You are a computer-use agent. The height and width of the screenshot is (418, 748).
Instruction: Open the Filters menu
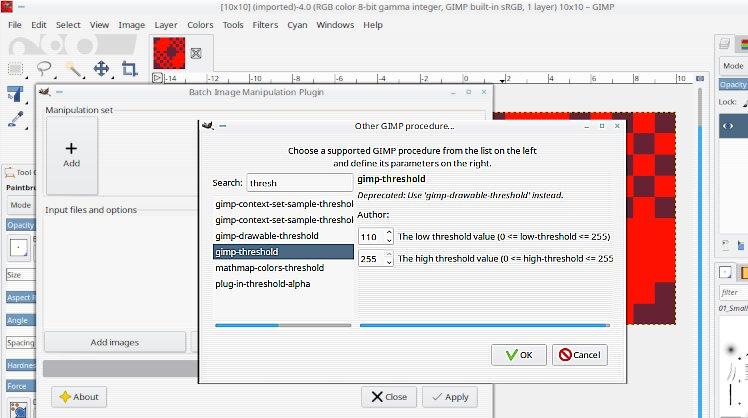pyautogui.click(x=265, y=25)
